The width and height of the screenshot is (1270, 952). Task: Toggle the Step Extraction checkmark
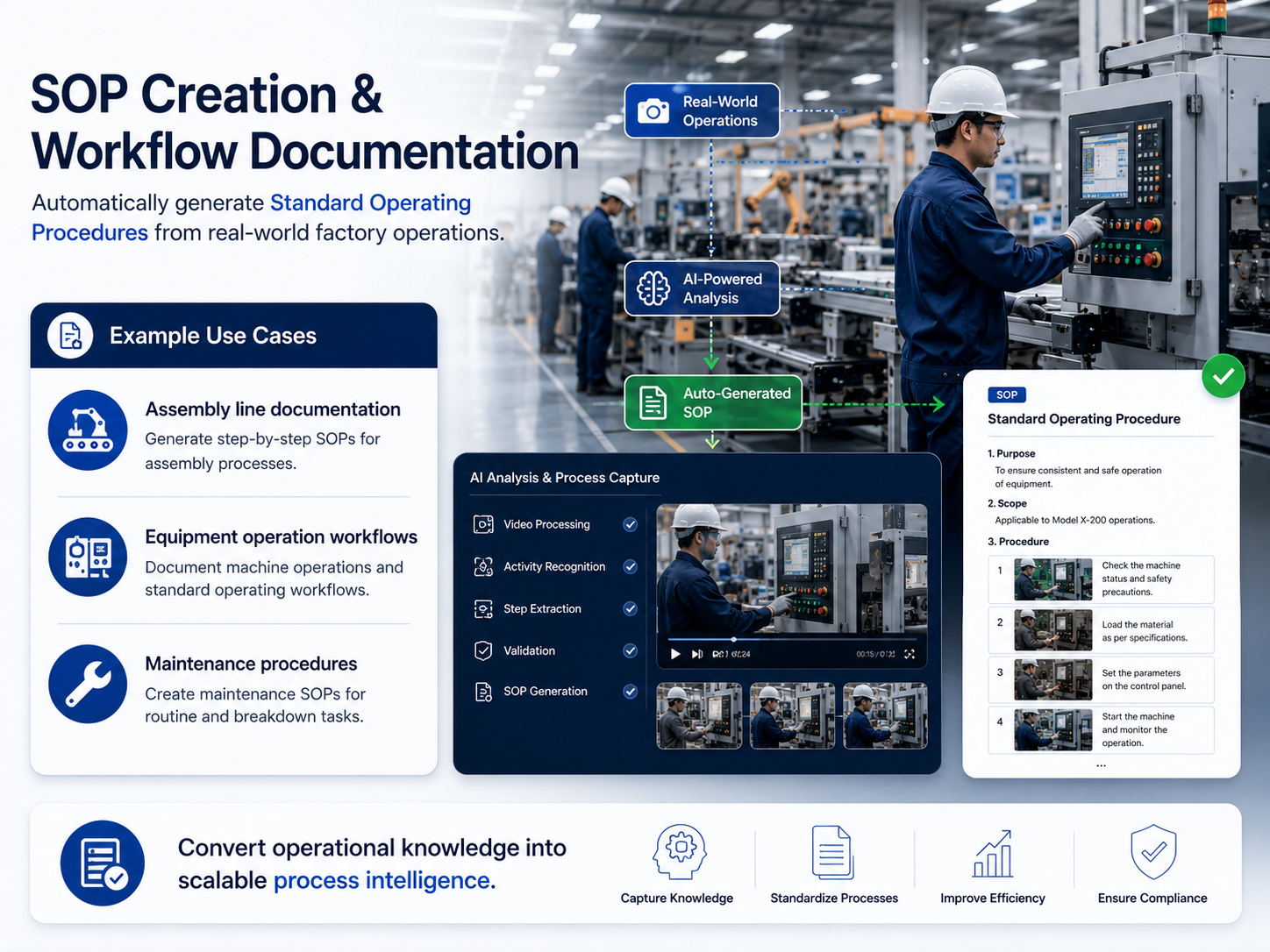(630, 608)
